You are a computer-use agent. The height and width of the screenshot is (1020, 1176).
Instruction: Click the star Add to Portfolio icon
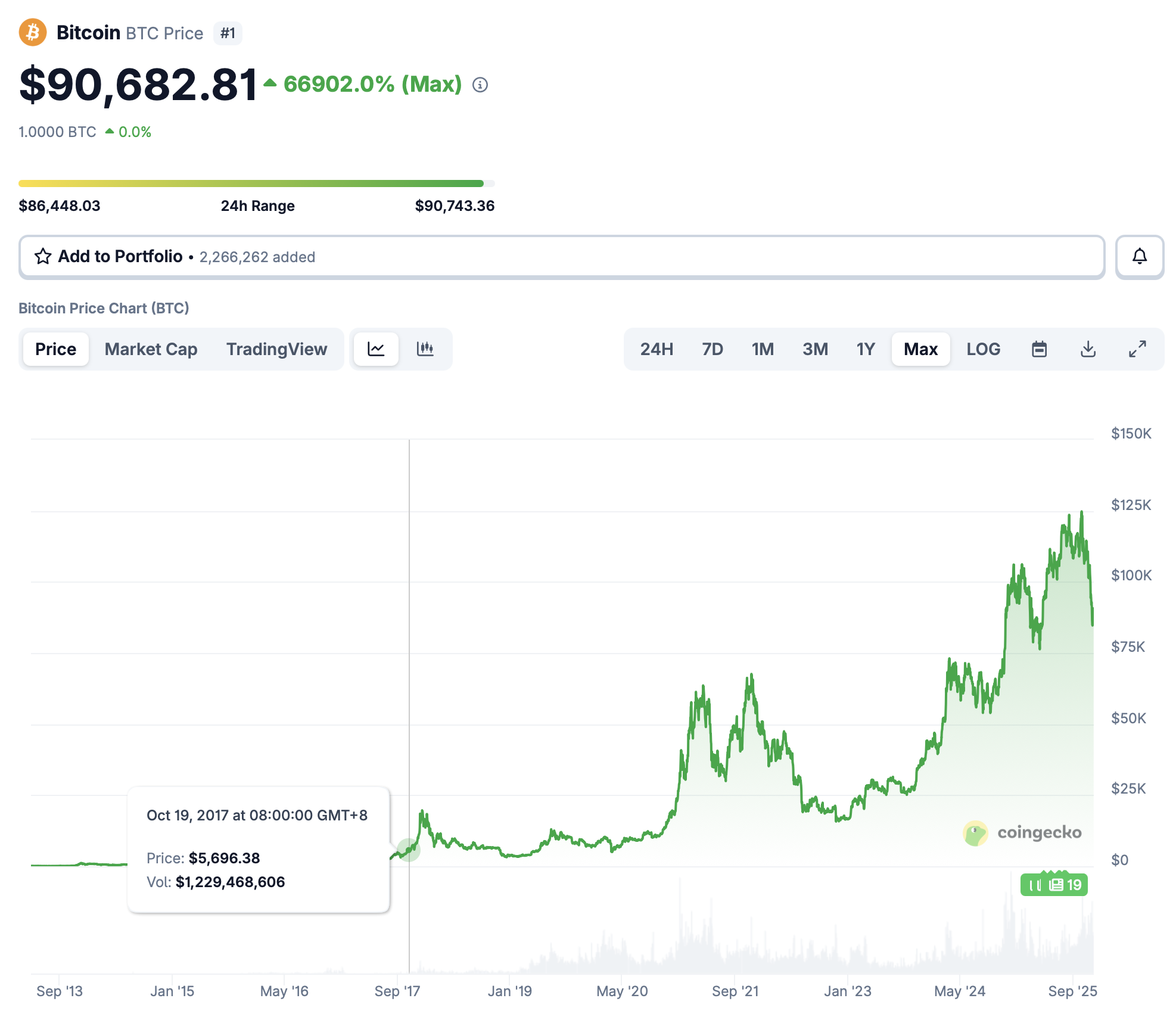[x=43, y=257]
